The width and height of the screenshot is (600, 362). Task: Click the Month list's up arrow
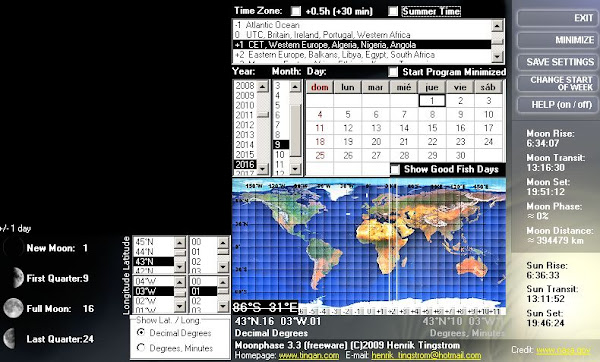[295, 86]
